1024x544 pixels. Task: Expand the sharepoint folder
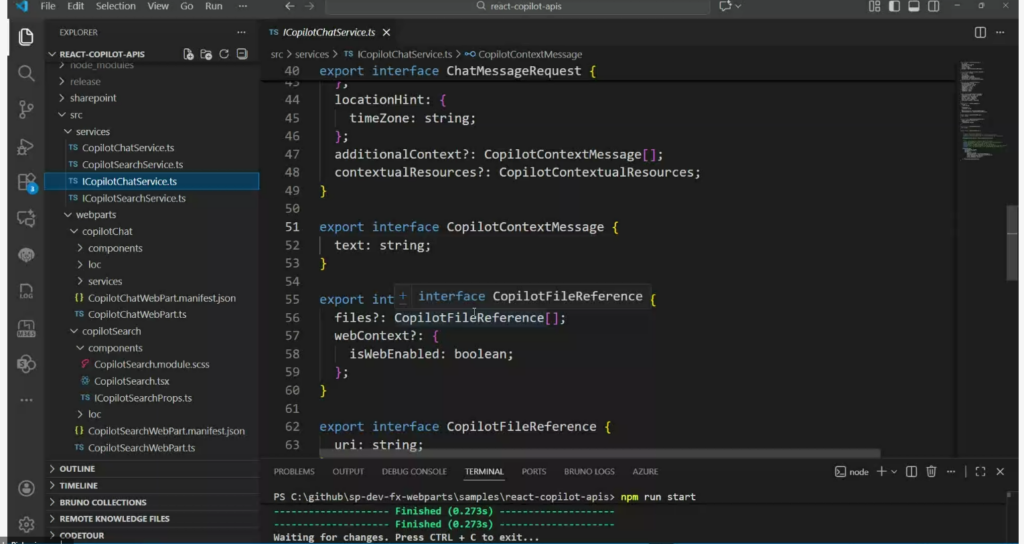pyautogui.click(x=92, y=98)
